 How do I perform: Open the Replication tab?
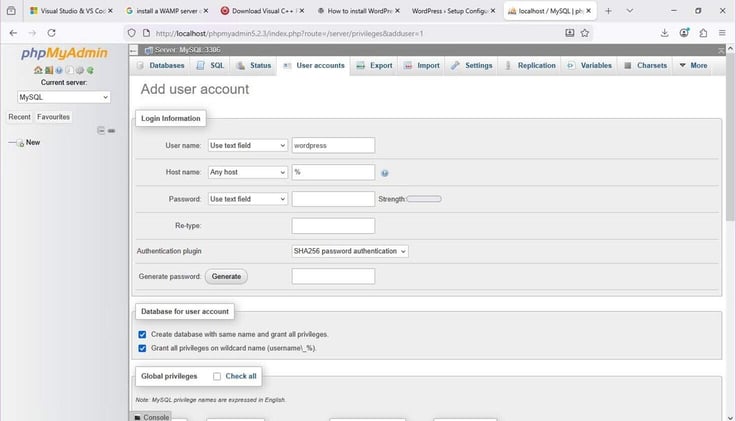click(530, 66)
